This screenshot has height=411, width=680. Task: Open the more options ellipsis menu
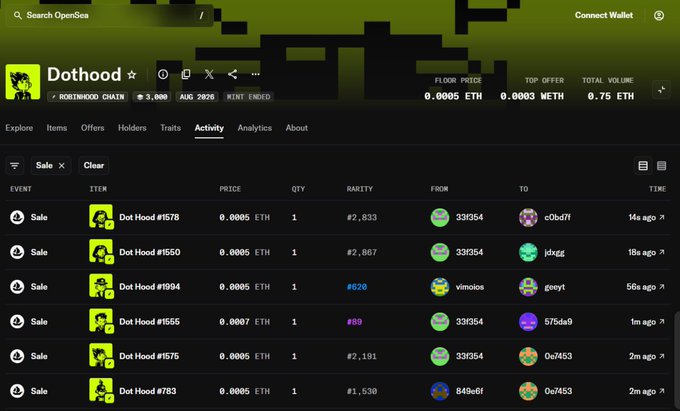[255, 75]
